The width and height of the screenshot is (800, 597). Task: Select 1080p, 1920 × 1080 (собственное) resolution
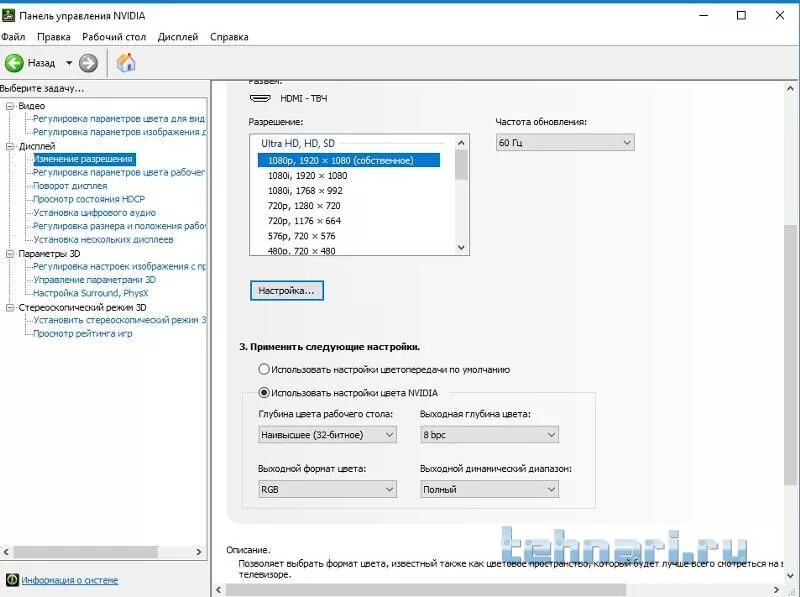click(348, 160)
